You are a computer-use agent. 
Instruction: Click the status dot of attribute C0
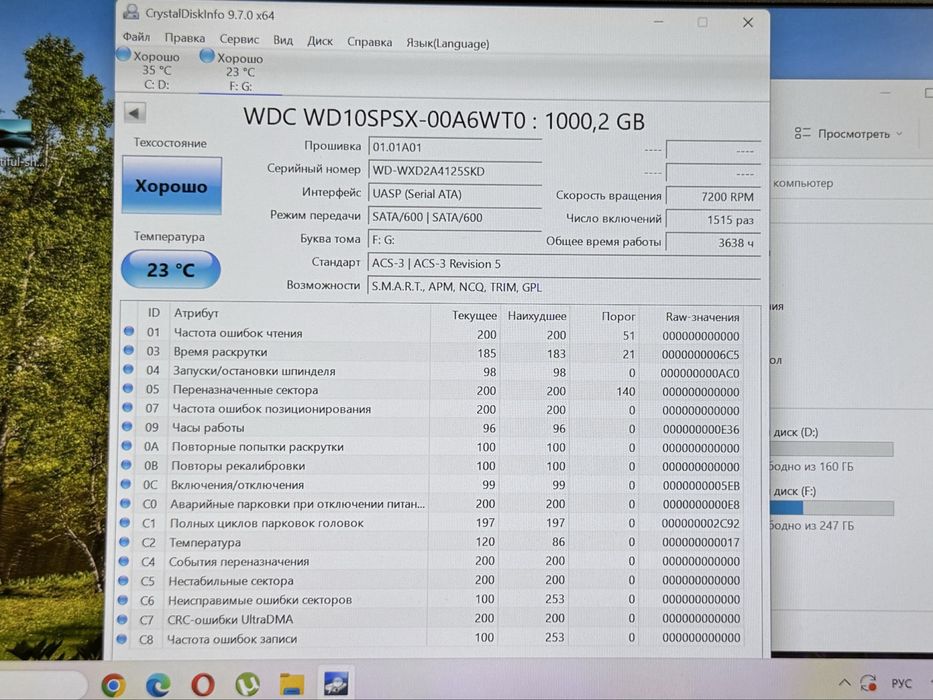[x=125, y=504]
